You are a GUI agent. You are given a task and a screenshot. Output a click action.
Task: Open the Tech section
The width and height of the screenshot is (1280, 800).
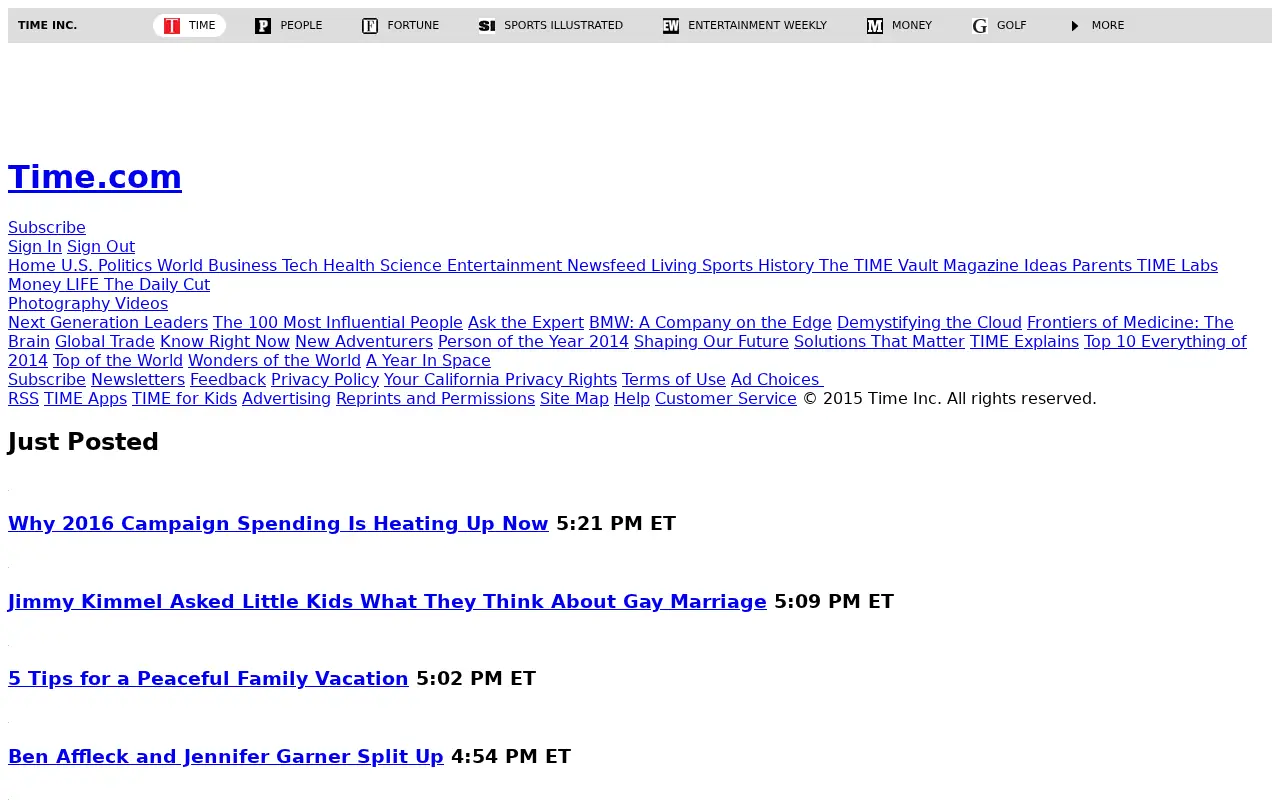click(300, 266)
